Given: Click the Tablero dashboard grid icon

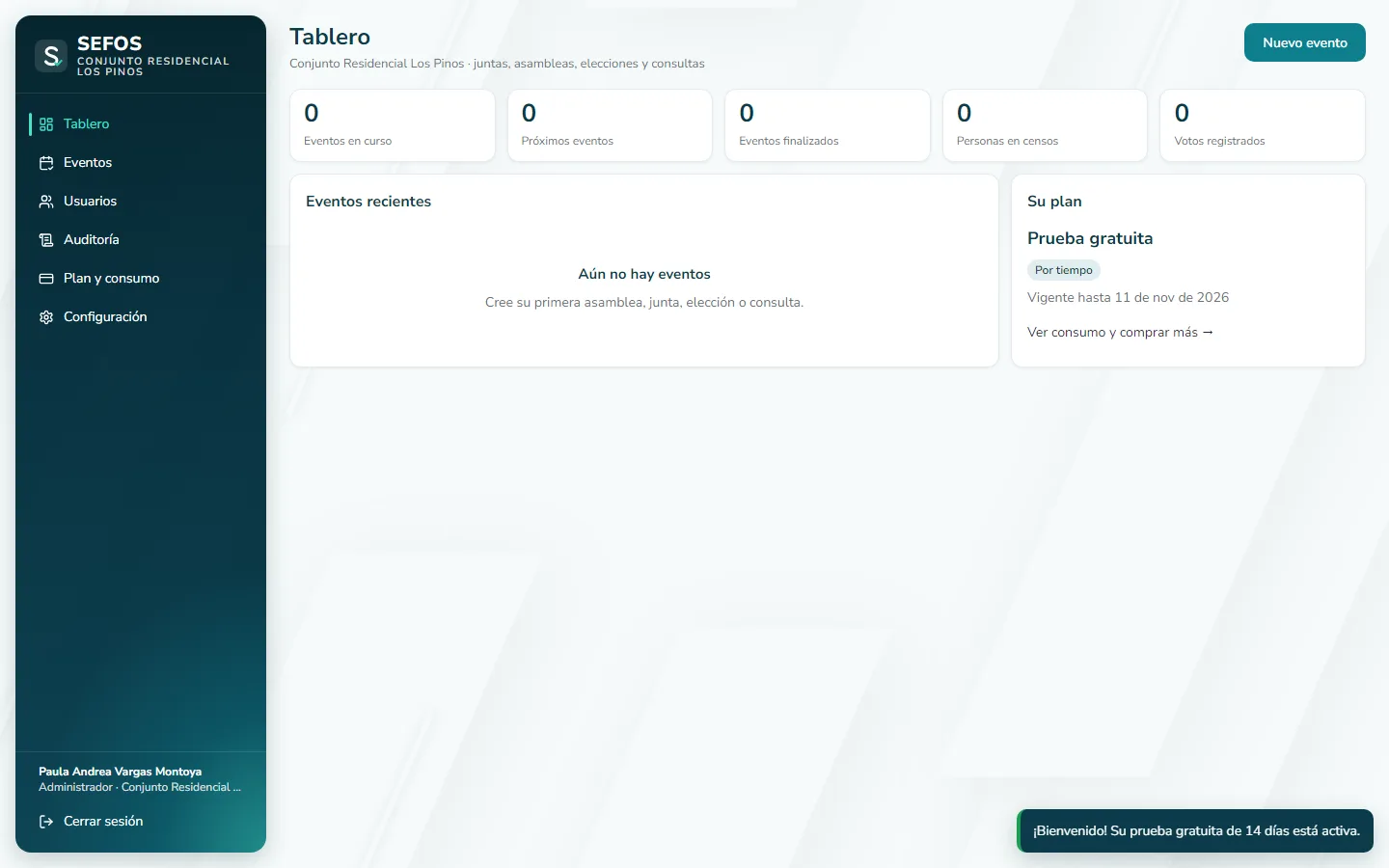Looking at the screenshot, I should (x=46, y=124).
